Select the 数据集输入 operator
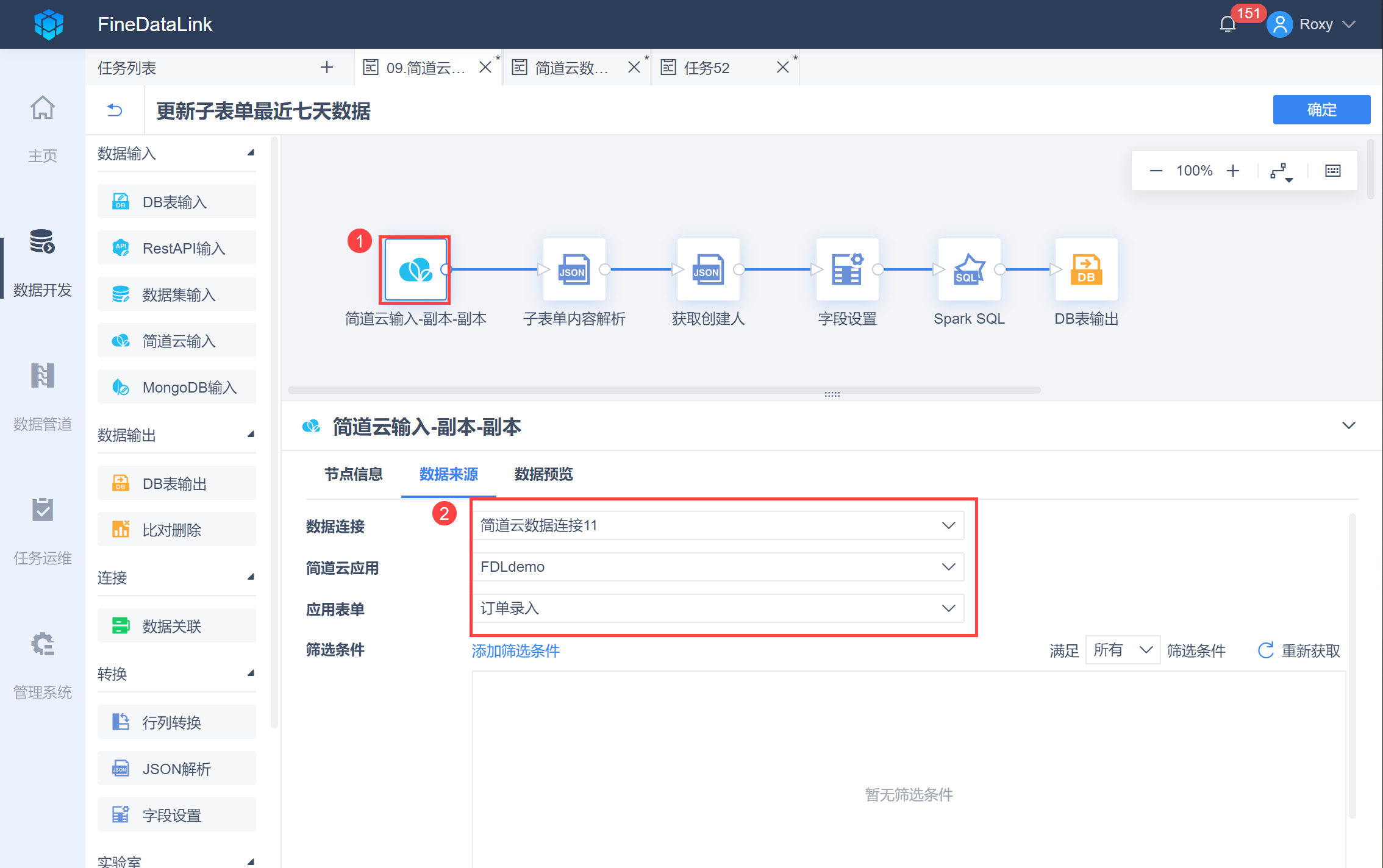The height and width of the screenshot is (868, 1383). 177,294
